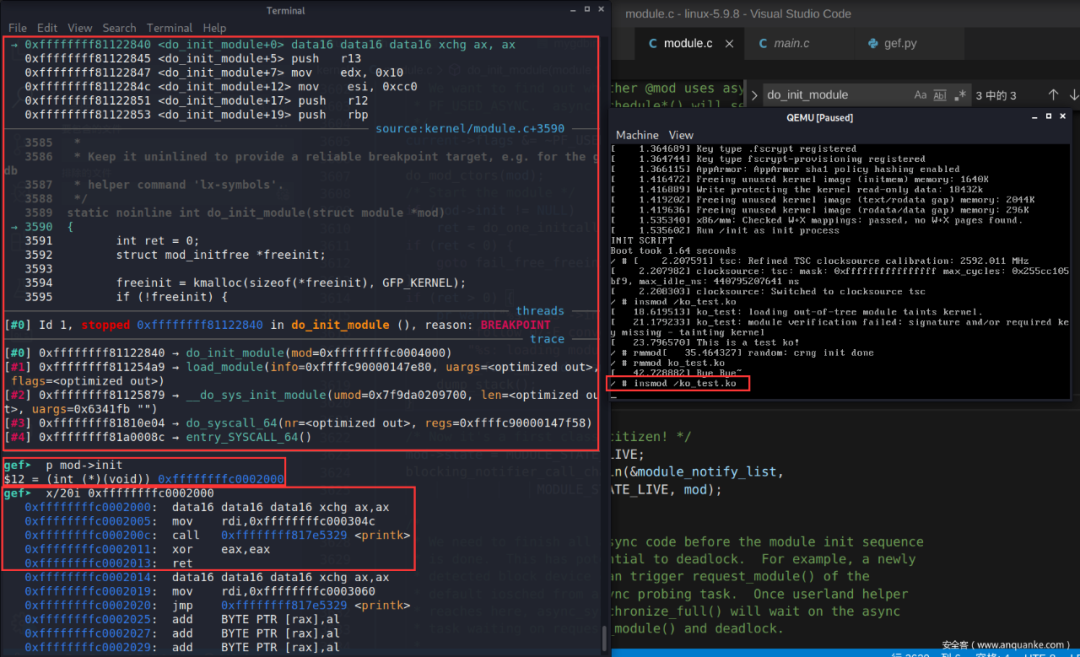Click 'INIT SCRIPT' line in QEMU
Screen dimensions: 1080x657
tap(642, 240)
